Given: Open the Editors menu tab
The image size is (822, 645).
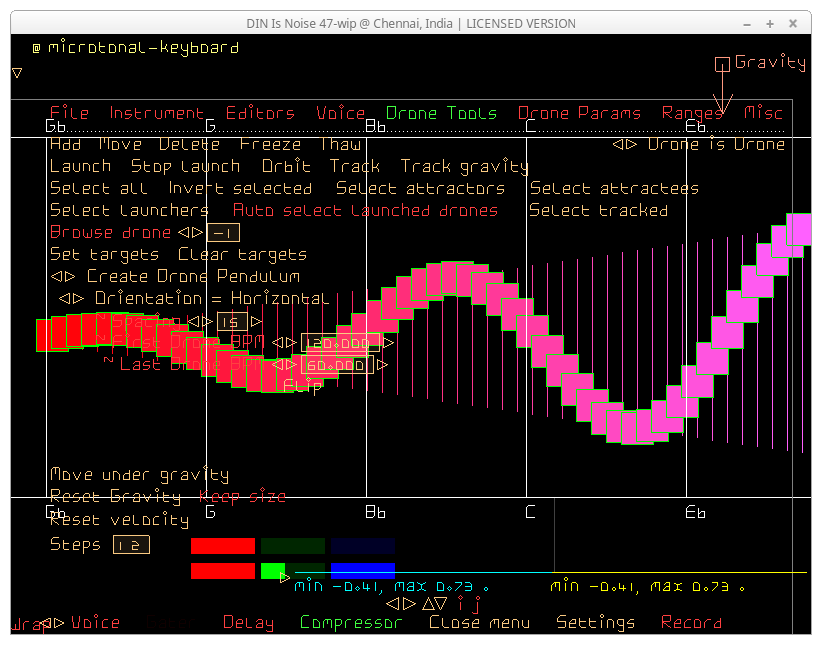Looking at the screenshot, I should click(x=260, y=113).
